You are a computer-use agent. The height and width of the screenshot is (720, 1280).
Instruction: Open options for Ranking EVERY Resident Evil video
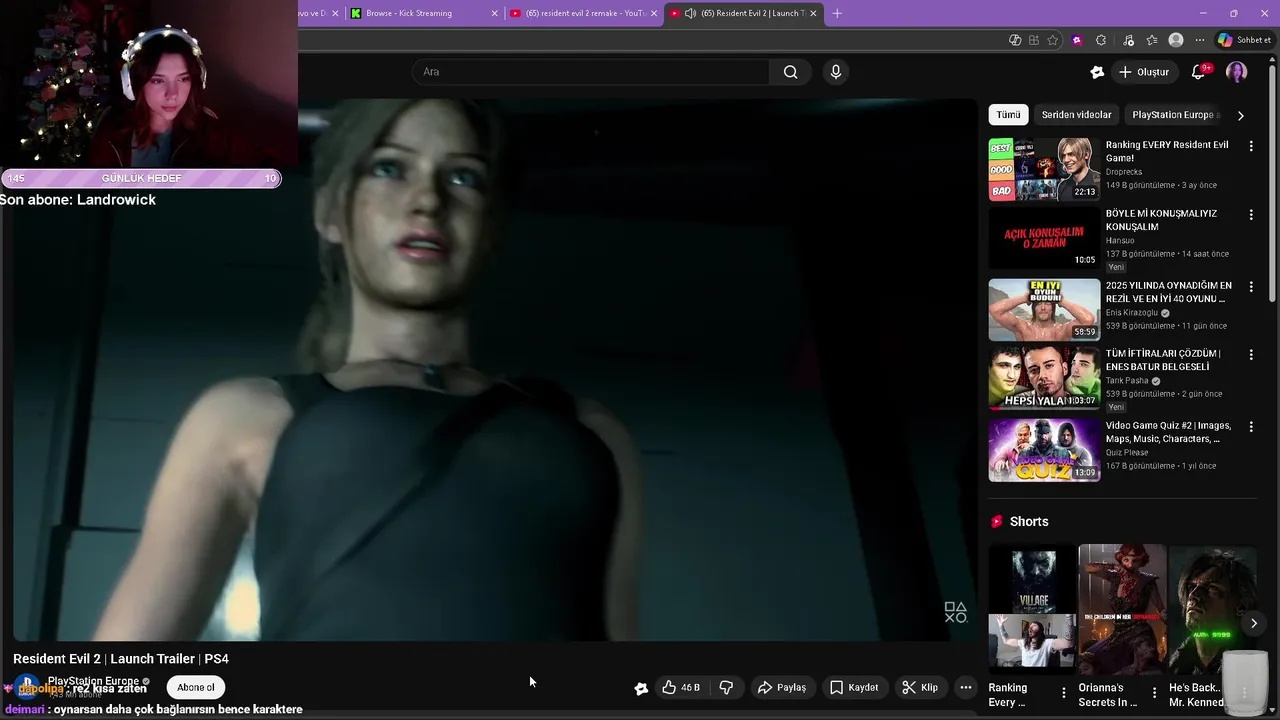(1251, 146)
